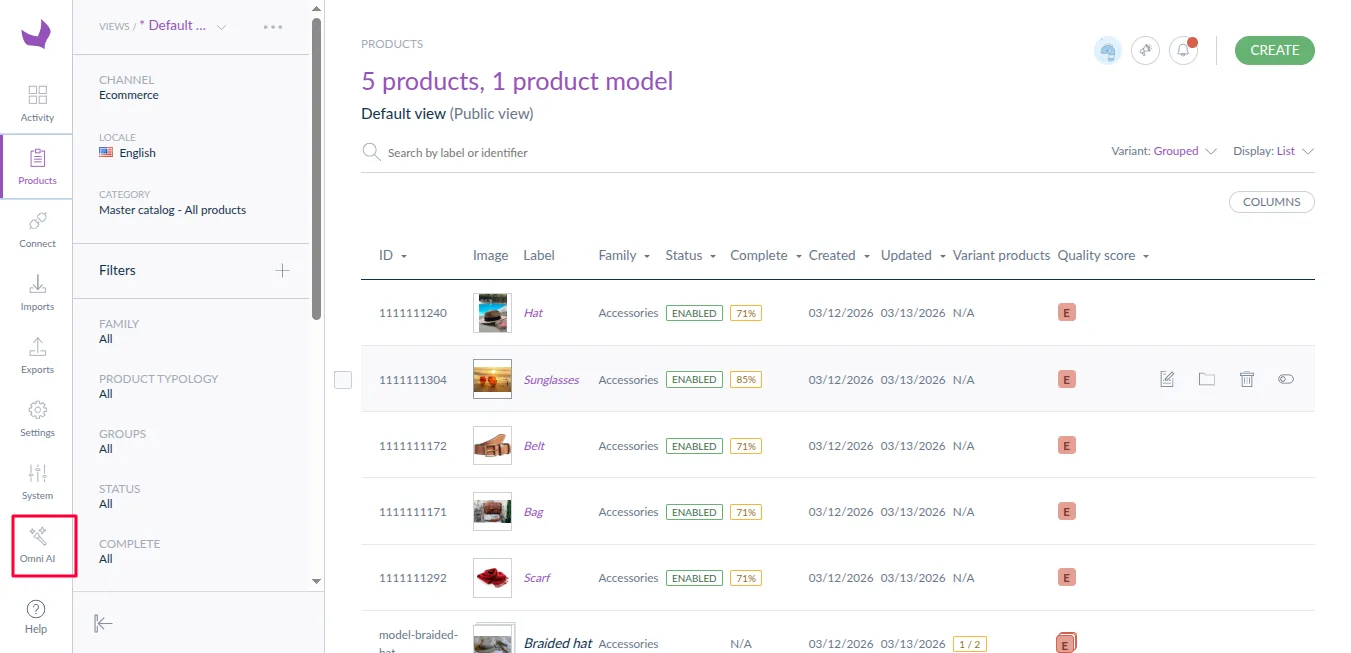
Task: Open the Exports section
Action: 37,356
